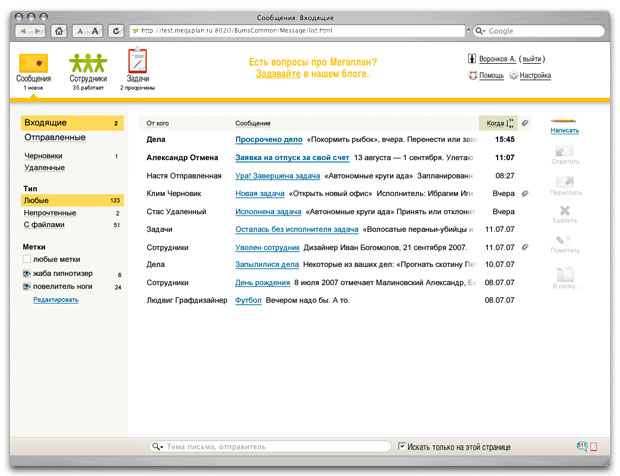Click the В папку folder icon
Image resolution: width=620 pixels, height=476 pixels.
click(x=564, y=274)
